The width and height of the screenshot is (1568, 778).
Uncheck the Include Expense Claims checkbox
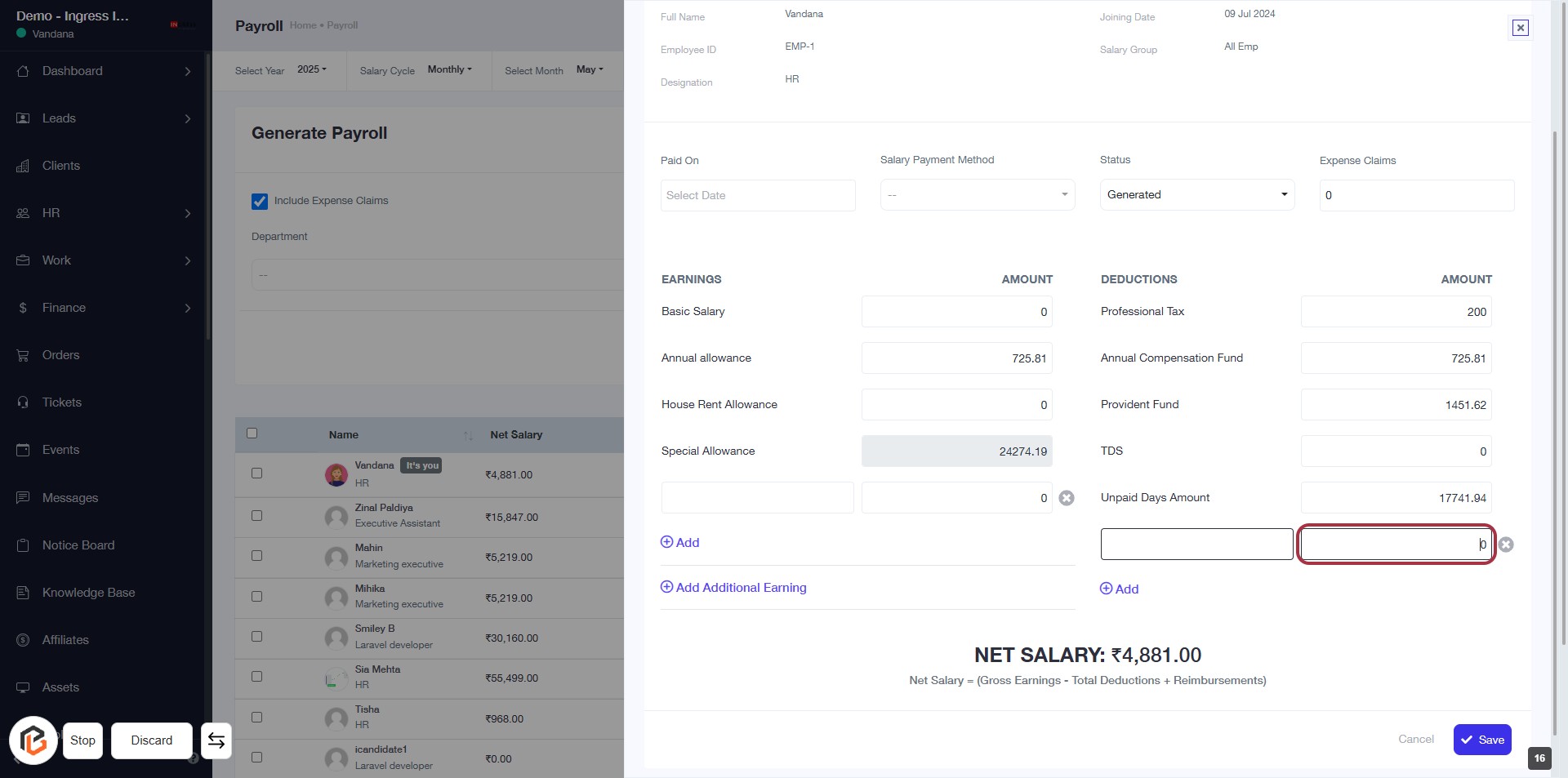click(260, 201)
